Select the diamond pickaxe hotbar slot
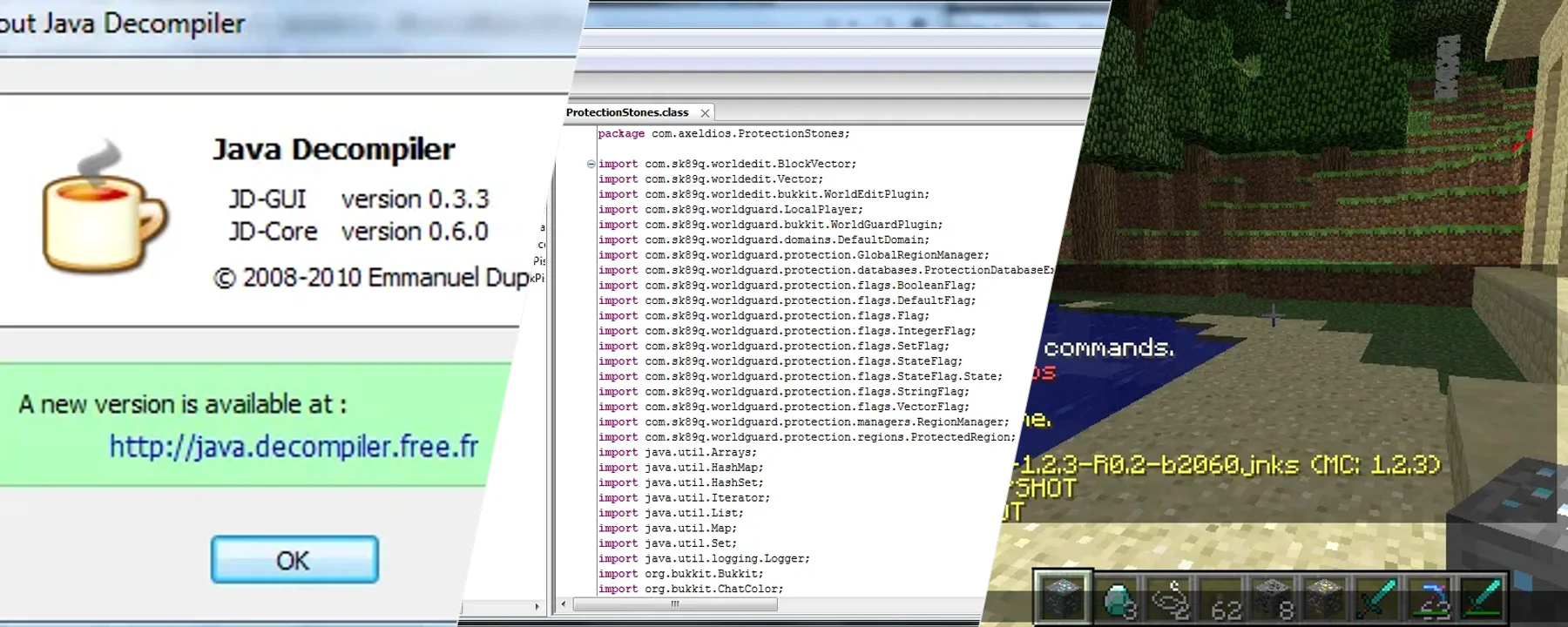This screenshot has width=1568, height=627. click(x=1429, y=599)
